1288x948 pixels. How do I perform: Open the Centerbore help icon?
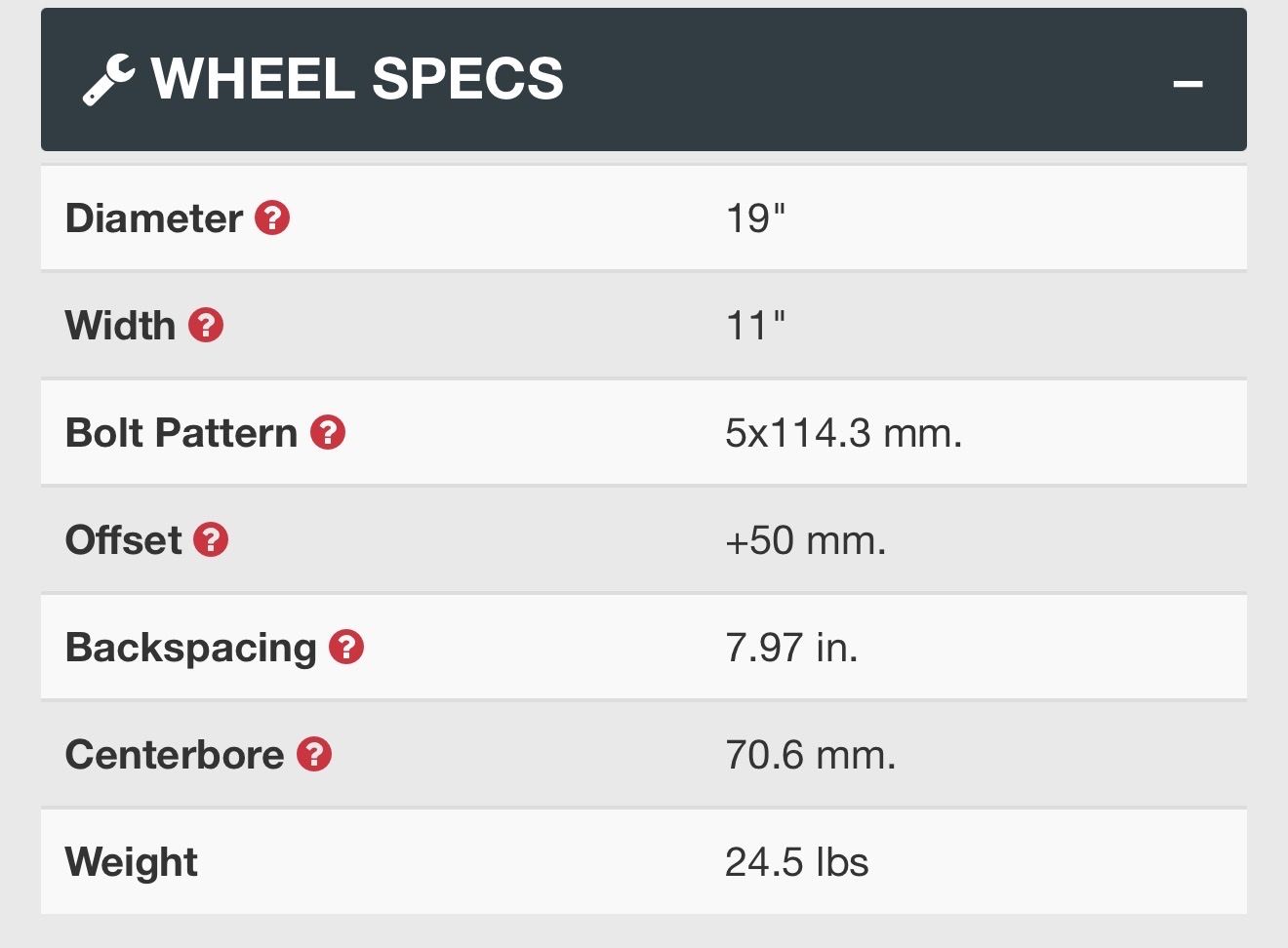(x=313, y=754)
